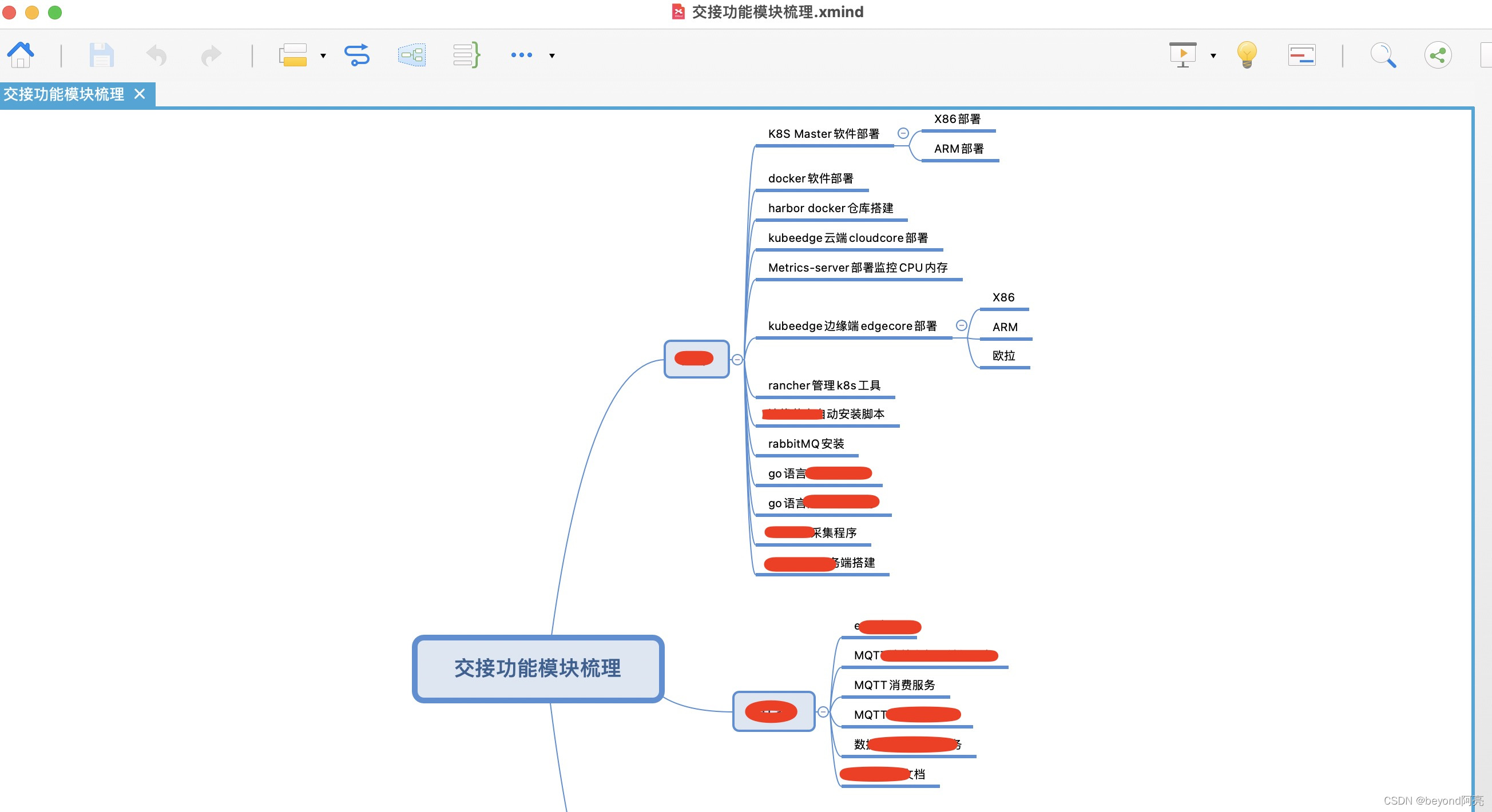The height and width of the screenshot is (812, 1492).
Task: Collapse the lower redacted main topic's children
Action: coord(823,712)
